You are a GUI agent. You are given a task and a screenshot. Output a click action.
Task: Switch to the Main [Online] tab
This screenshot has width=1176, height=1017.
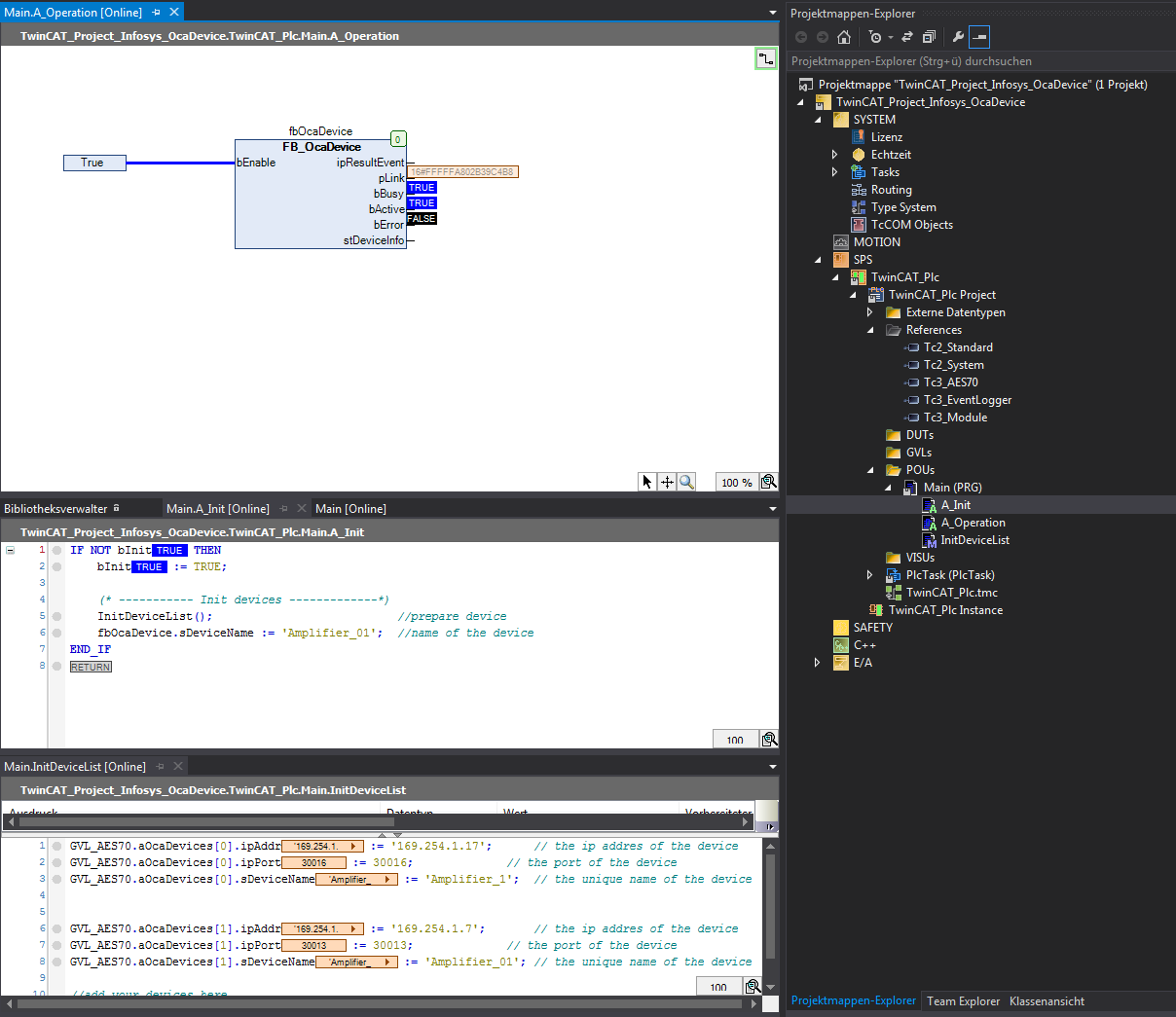pyautogui.click(x=350, y=509)
